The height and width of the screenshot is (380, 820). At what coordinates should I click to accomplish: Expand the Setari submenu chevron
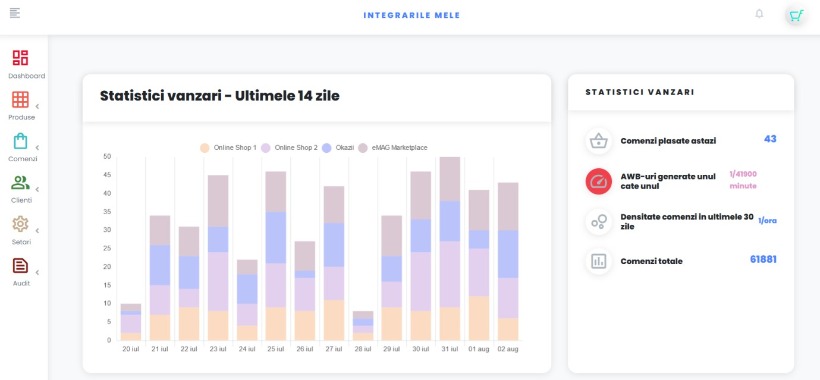pos(37,231)
